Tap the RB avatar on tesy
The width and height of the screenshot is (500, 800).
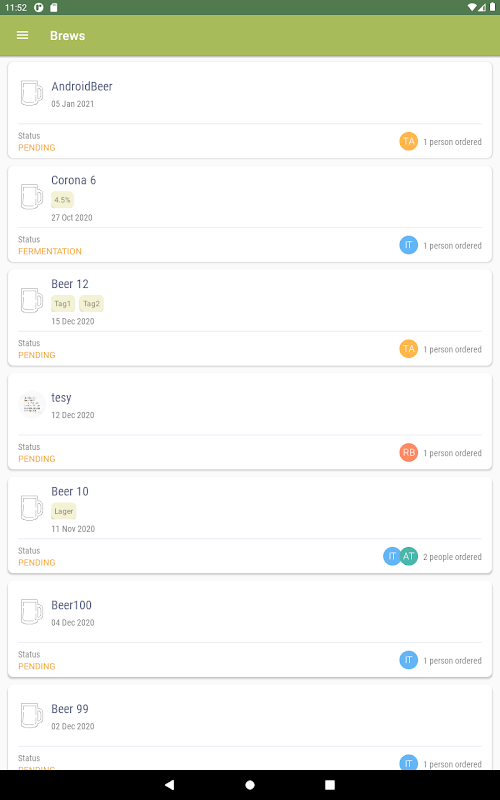pos(408,453)
